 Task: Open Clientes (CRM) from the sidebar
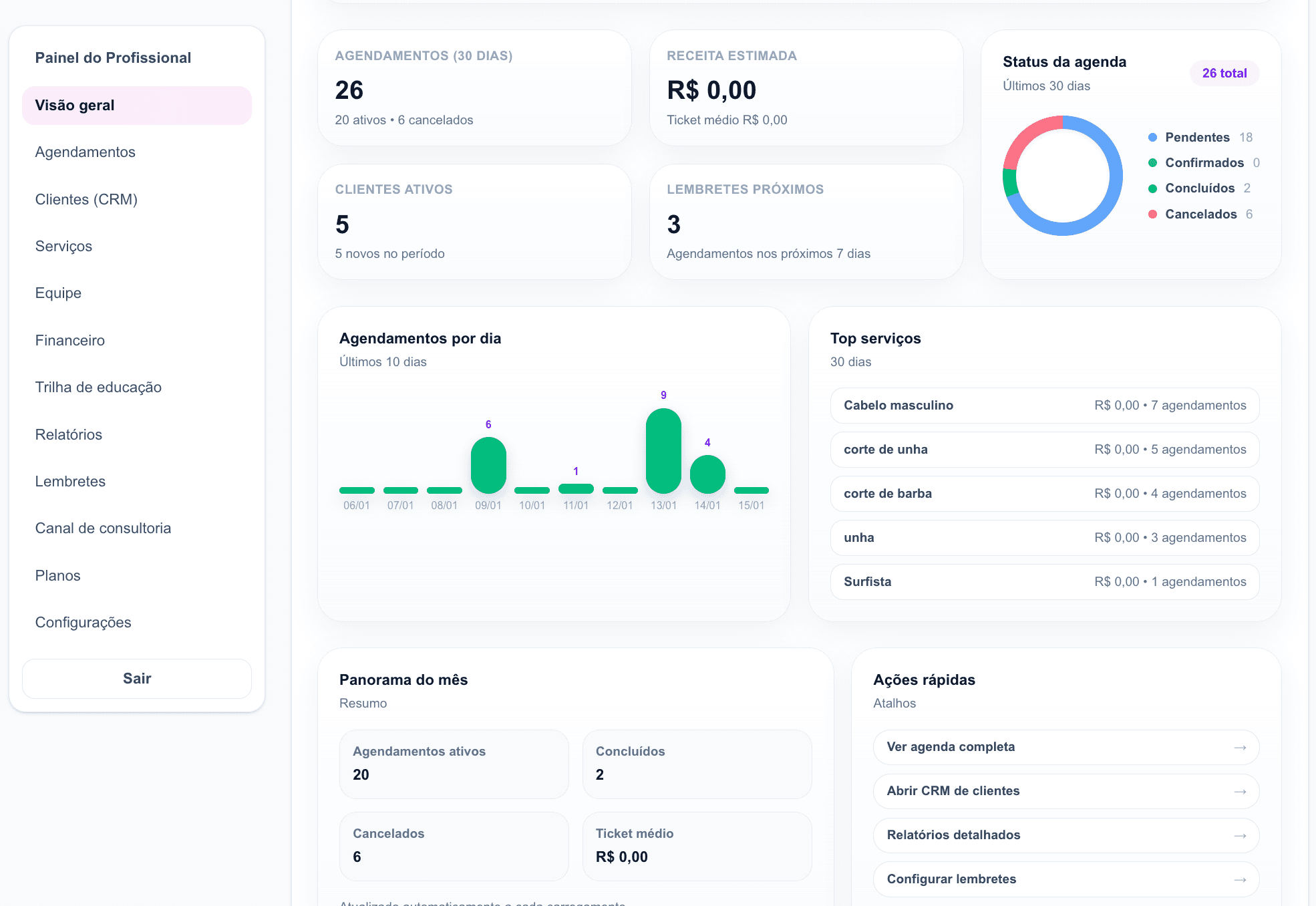point(86,199)
